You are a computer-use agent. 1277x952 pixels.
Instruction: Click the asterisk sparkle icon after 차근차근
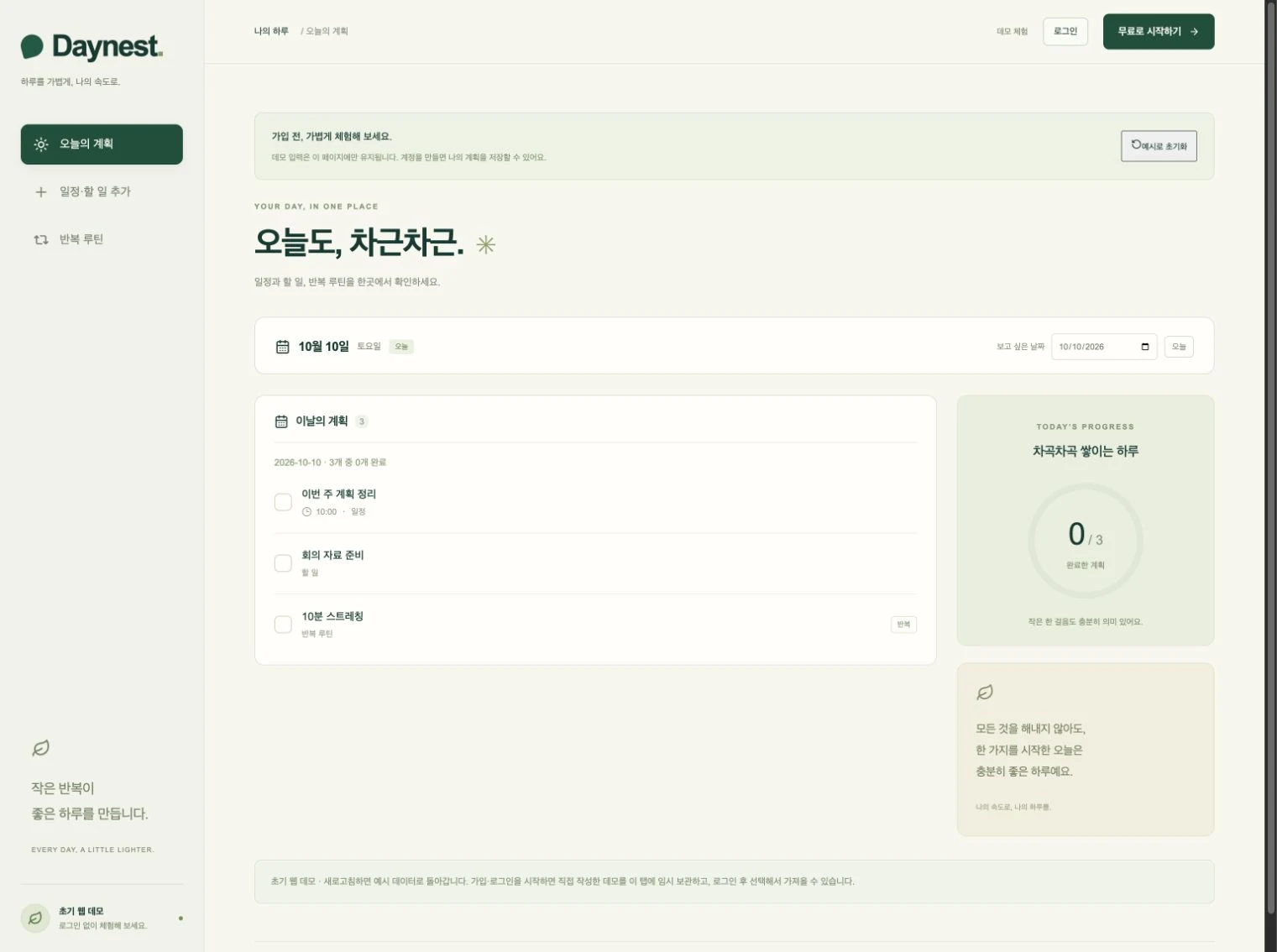coord(485,244)
